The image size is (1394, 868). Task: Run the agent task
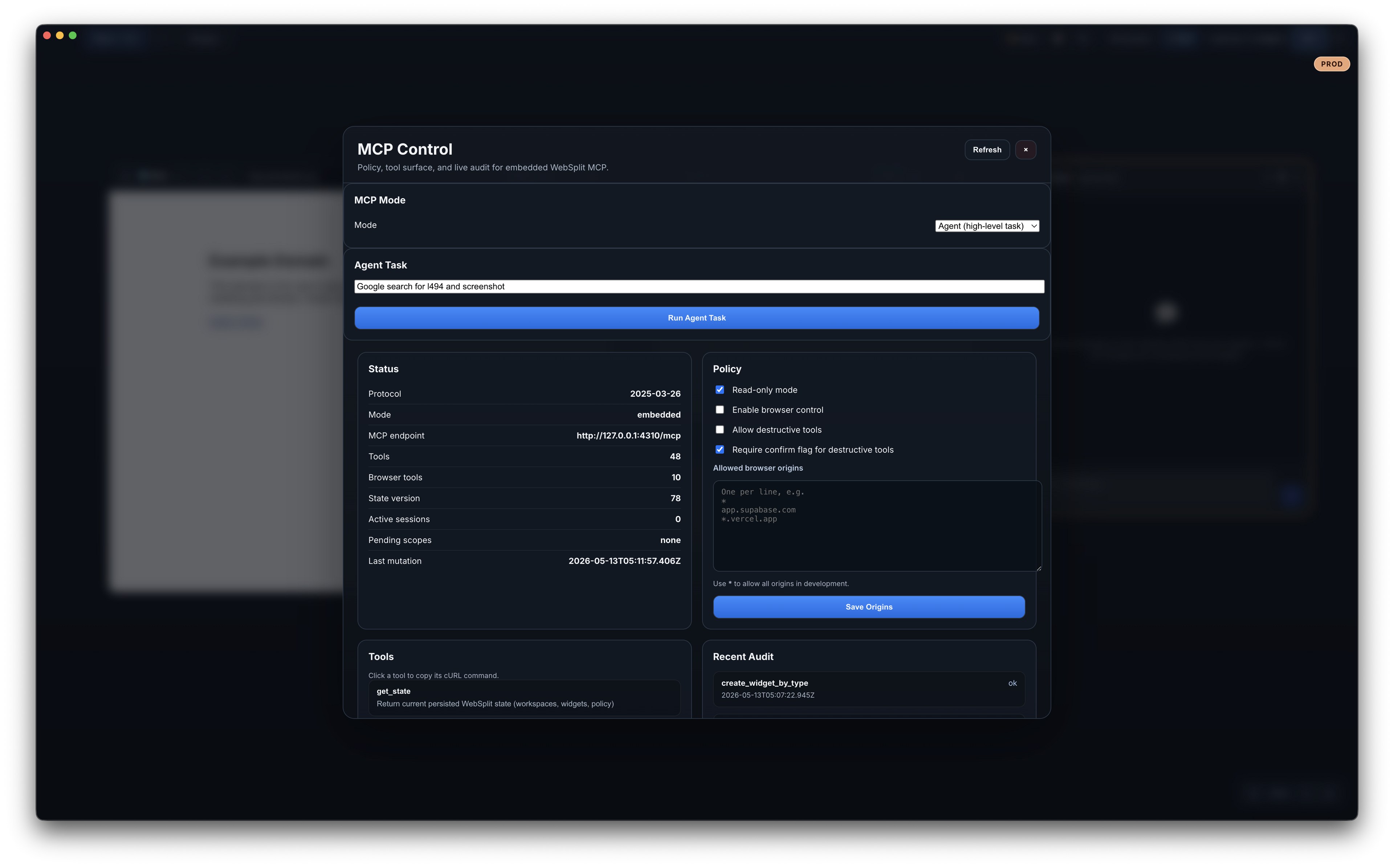(x=696, y=317)
